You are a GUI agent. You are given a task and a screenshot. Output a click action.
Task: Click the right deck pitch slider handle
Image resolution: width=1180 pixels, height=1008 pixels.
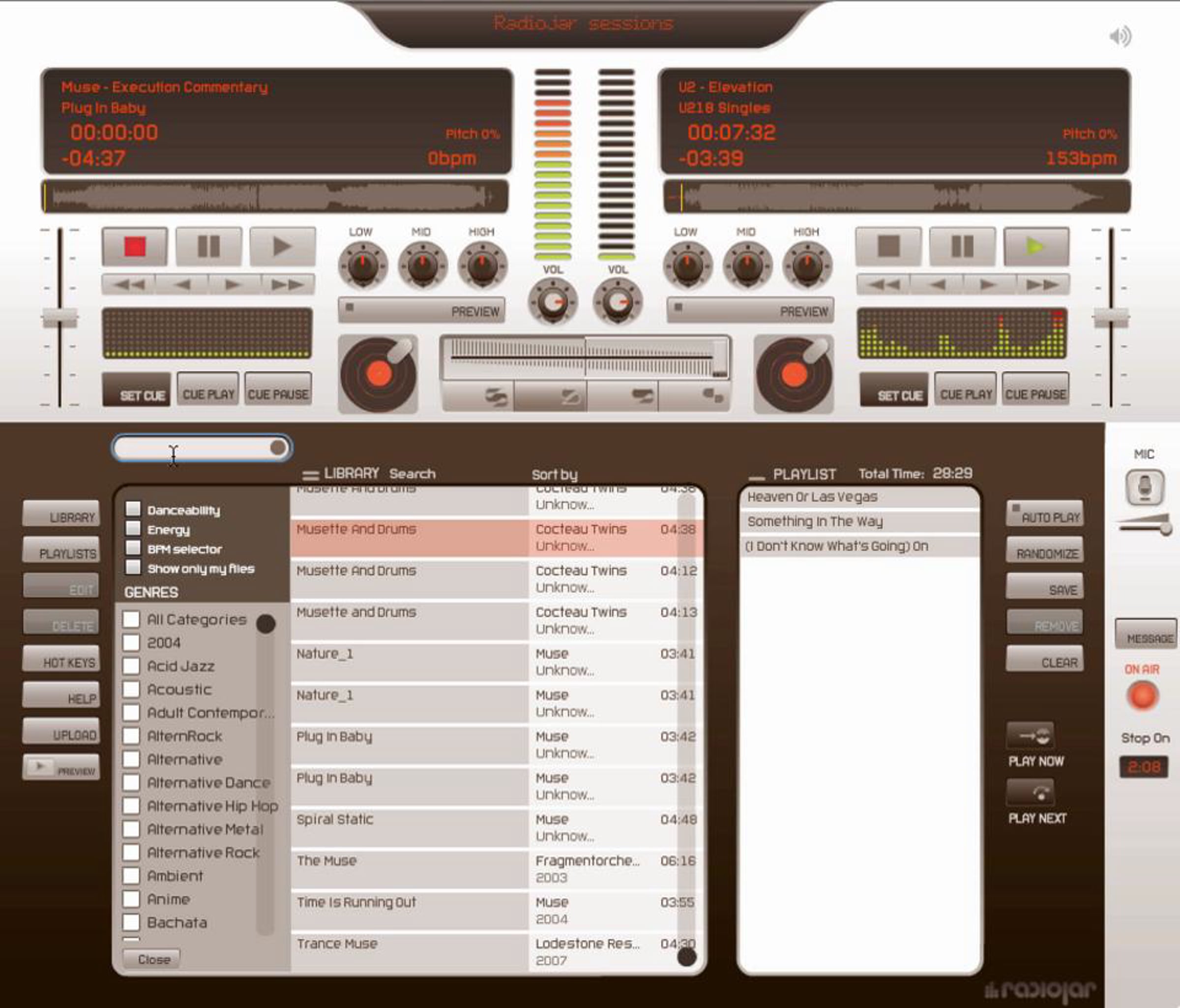(x=1111, y=318)
